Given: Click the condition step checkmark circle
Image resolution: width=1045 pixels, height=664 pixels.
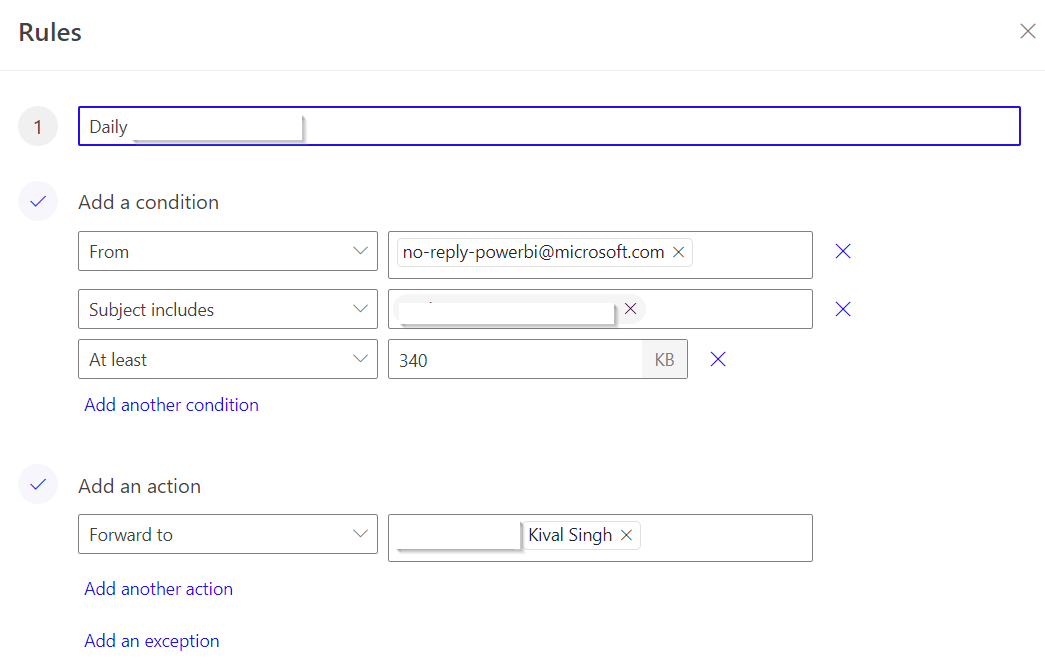Looking at the screenshot, I should tap(38, 201).
